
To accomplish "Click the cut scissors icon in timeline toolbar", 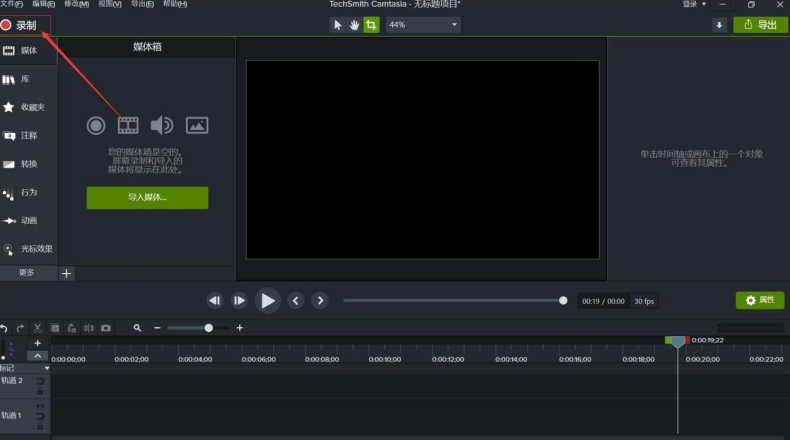I will [38, 328].
